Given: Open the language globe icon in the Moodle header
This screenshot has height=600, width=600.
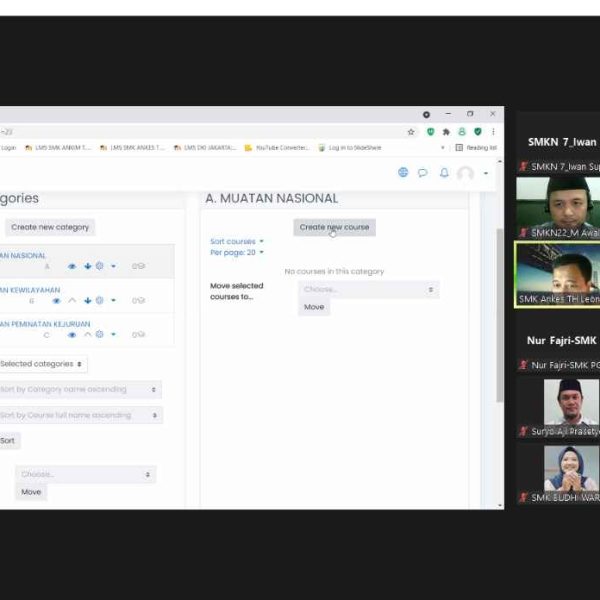Looking at the screenshot, I should [403, 173].
